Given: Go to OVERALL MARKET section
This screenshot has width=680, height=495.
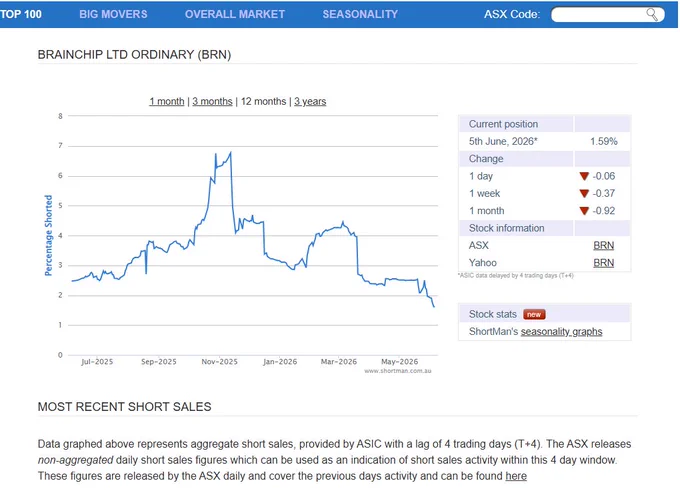Looking at the screenshot, I should (235, 14).
